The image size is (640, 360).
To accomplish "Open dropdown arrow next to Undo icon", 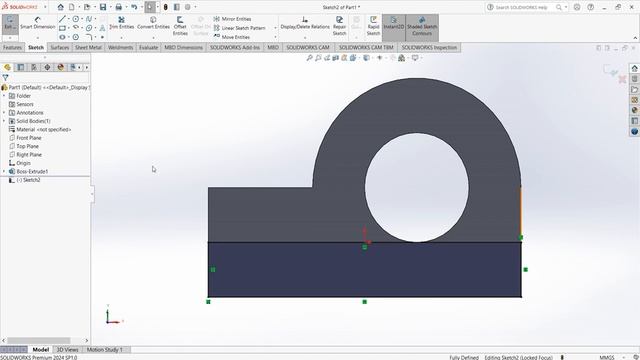I will (141, 7).
